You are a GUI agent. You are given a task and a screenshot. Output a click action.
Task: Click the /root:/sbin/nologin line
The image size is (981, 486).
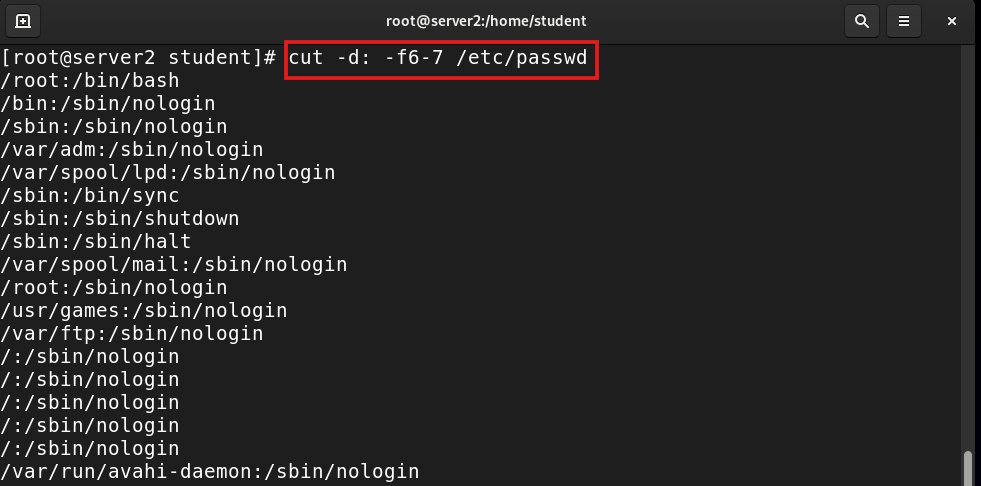(x=114, y=288)
